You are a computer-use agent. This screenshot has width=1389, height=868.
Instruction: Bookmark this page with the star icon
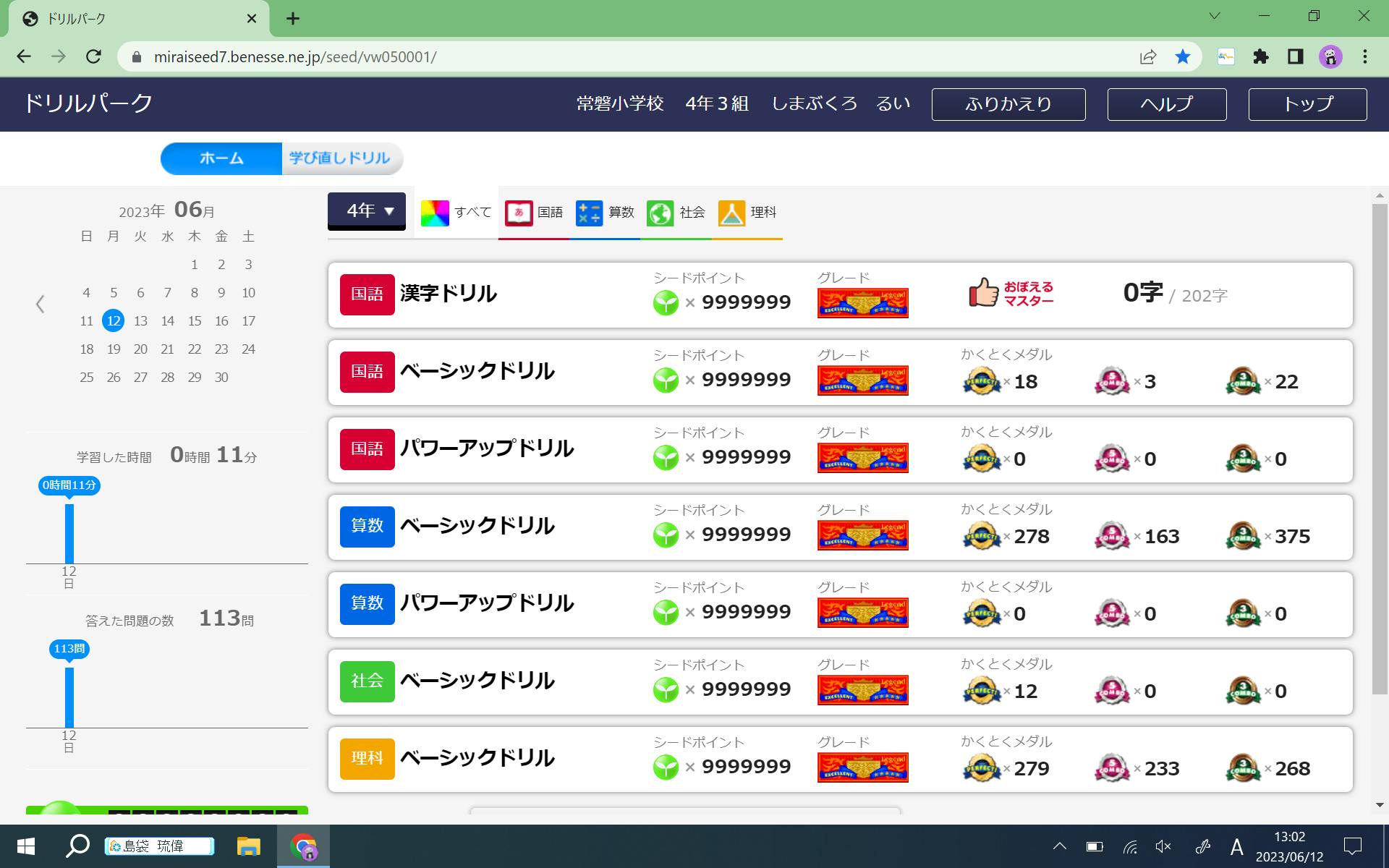[1182, 56]
